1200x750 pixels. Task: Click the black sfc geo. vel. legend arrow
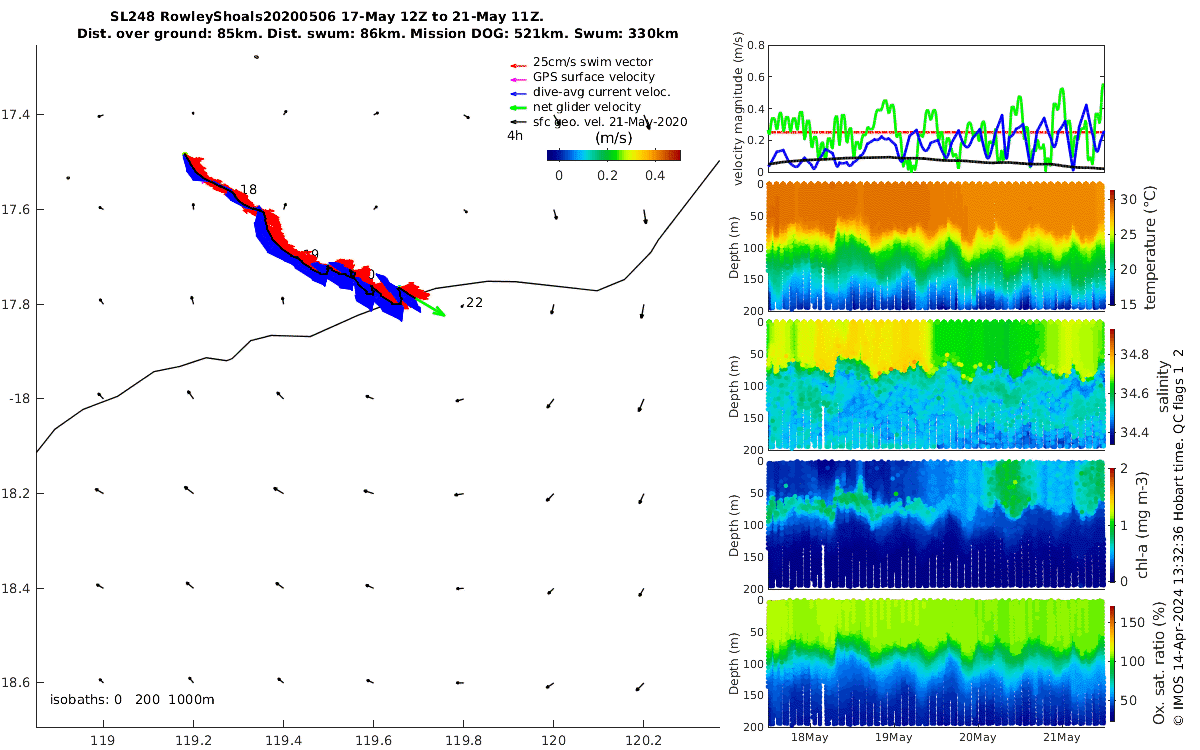(517, 123)
